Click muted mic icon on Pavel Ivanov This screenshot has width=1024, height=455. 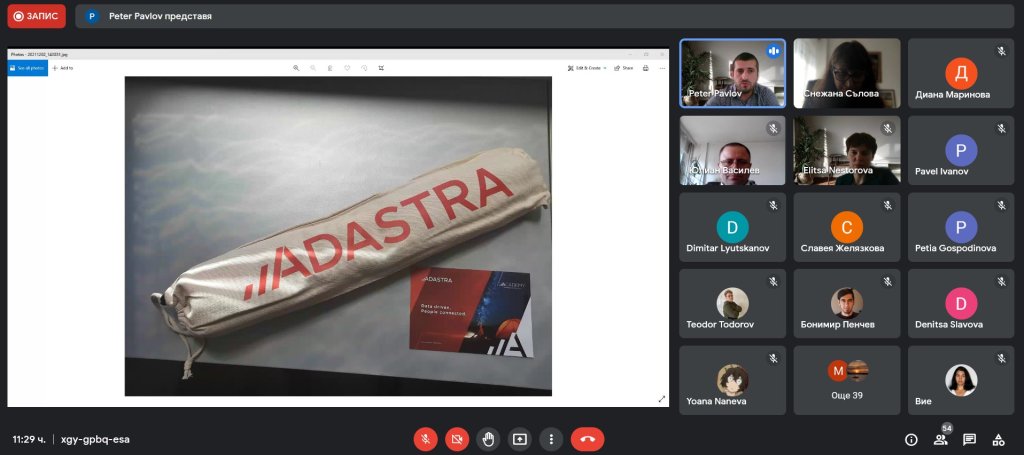pyautogui.click(x=1002, y=129)
